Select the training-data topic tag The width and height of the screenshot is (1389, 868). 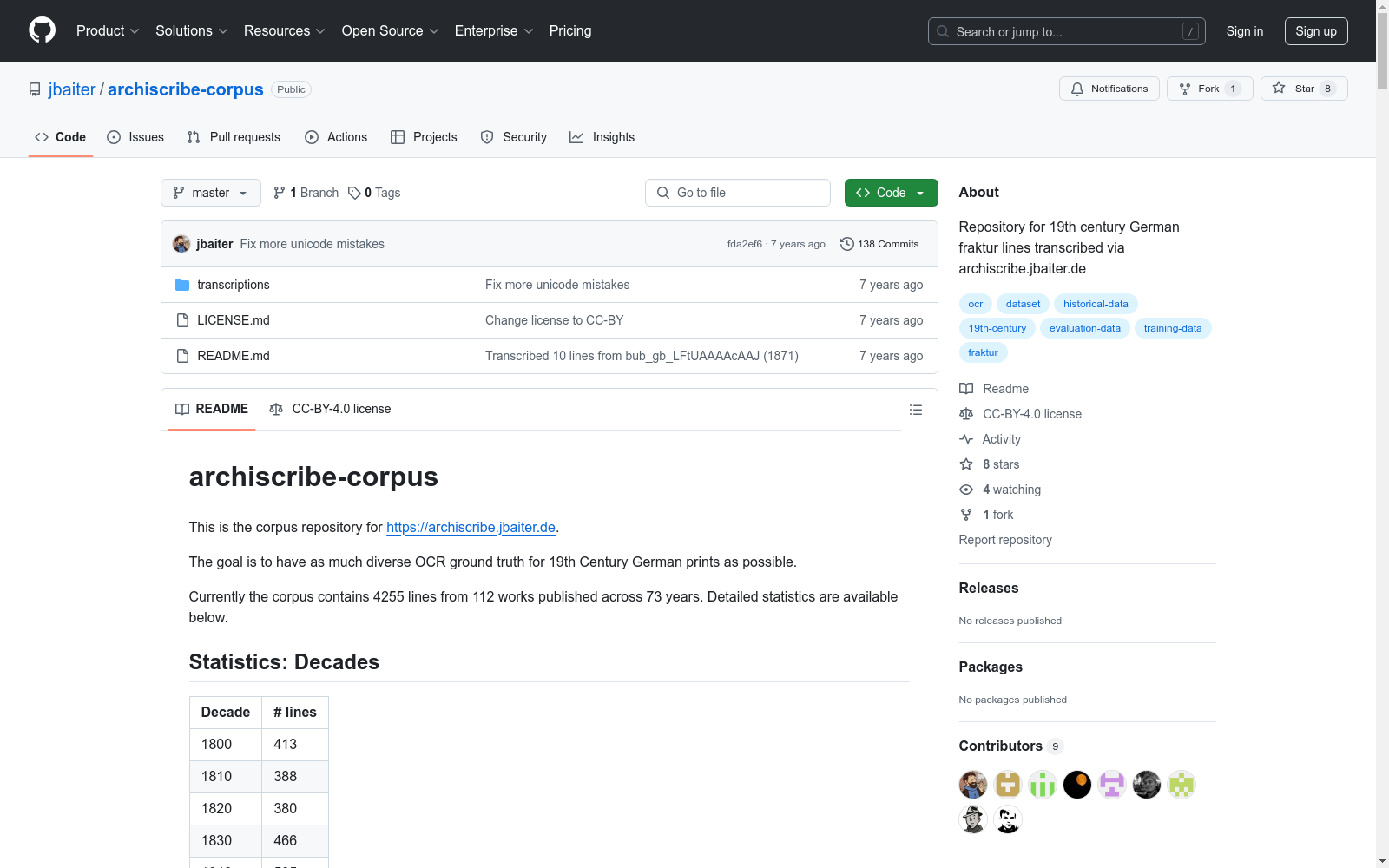pos(1173,328)
